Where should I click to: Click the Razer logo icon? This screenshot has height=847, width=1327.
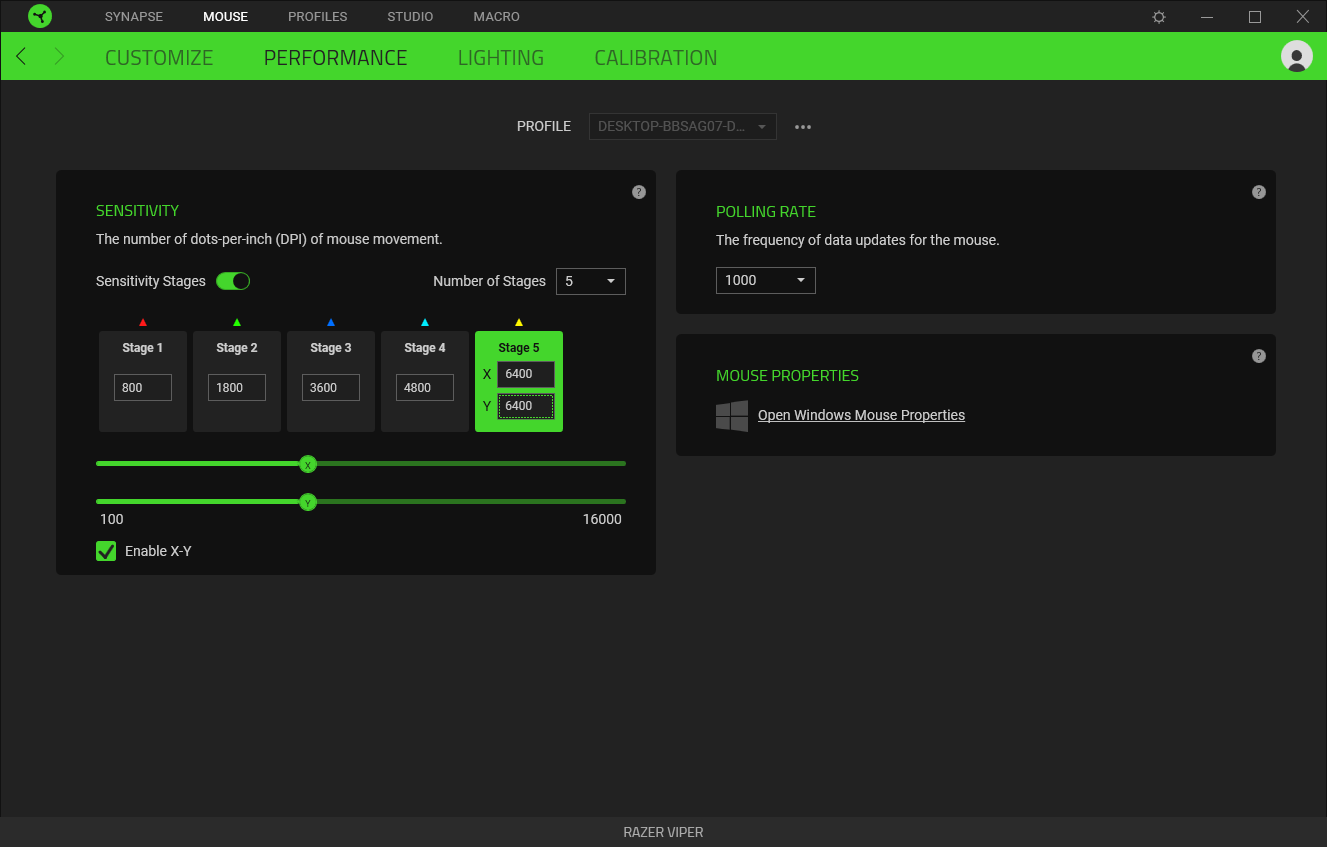click(40, 16)
